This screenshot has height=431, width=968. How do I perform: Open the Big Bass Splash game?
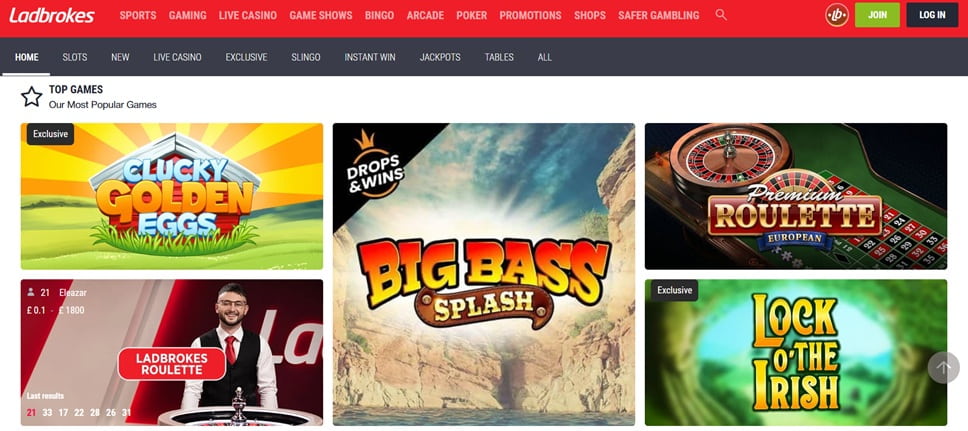tap(483, 274)
